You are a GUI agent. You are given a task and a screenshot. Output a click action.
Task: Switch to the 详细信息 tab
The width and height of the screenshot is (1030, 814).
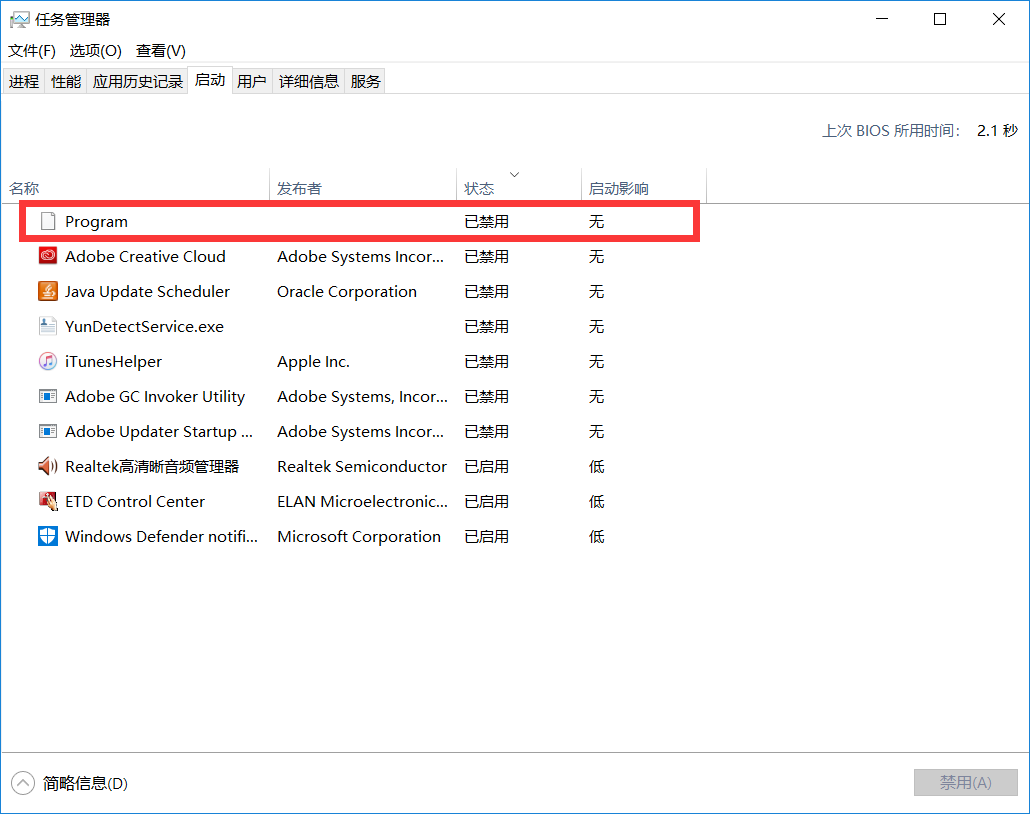point(309,81)
